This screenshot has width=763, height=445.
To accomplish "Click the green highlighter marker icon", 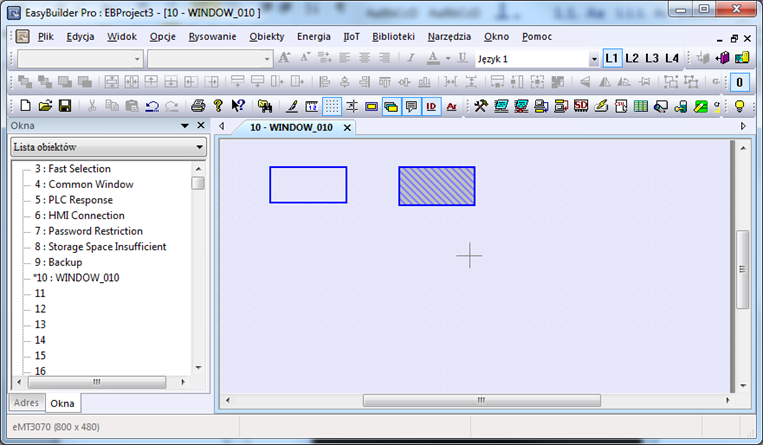I will 700,106.
